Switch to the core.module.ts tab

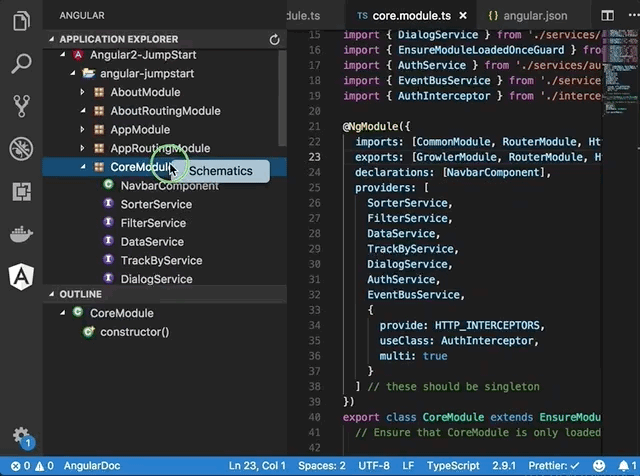tap(411, 16)
